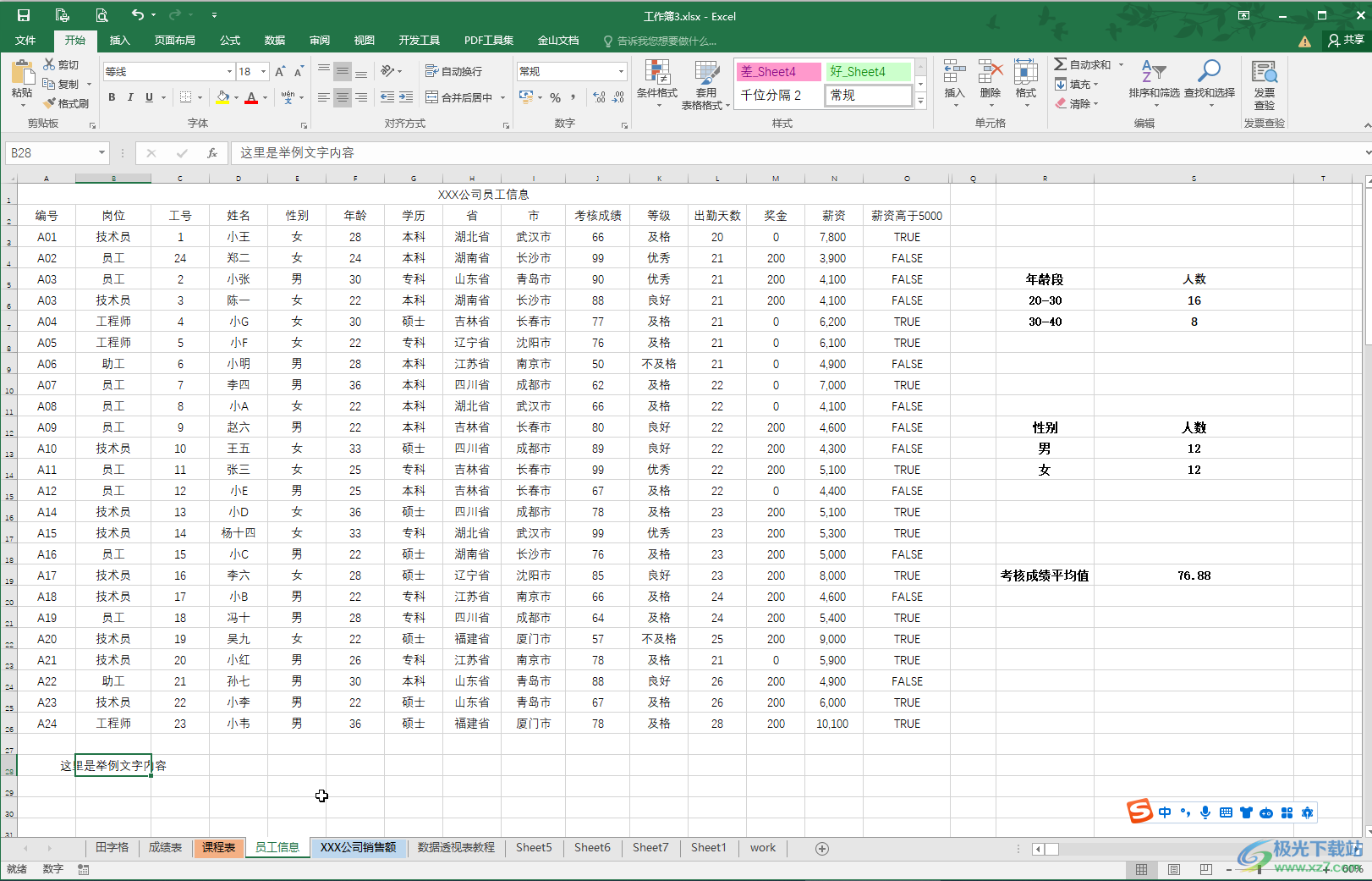This screenshot has height=881, width=1372.
Task: Click the Print Preview icon in the quick access toolbar
Action: (102, 15)
